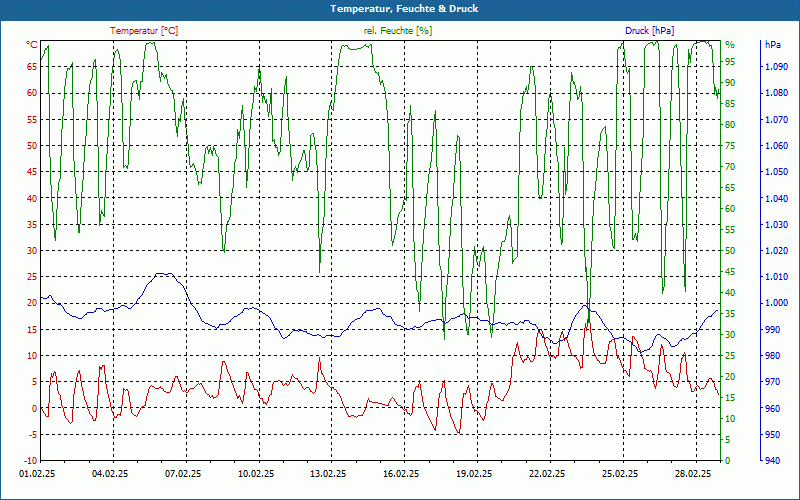
Task: Click the hPa unit label on pressure axis
Action: (772, 45)
